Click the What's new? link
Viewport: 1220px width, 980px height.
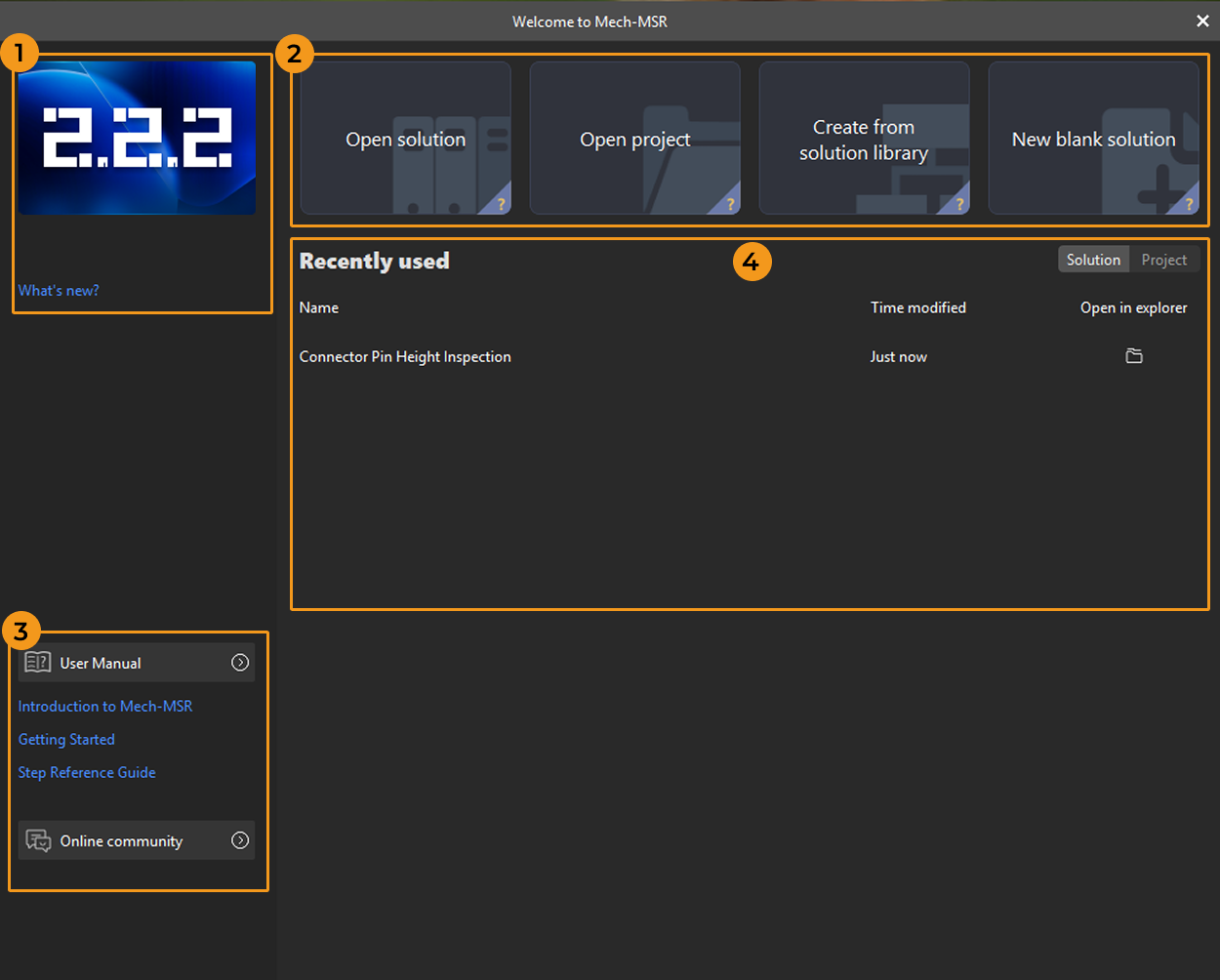pyautogui.click(x=59, y=291)
